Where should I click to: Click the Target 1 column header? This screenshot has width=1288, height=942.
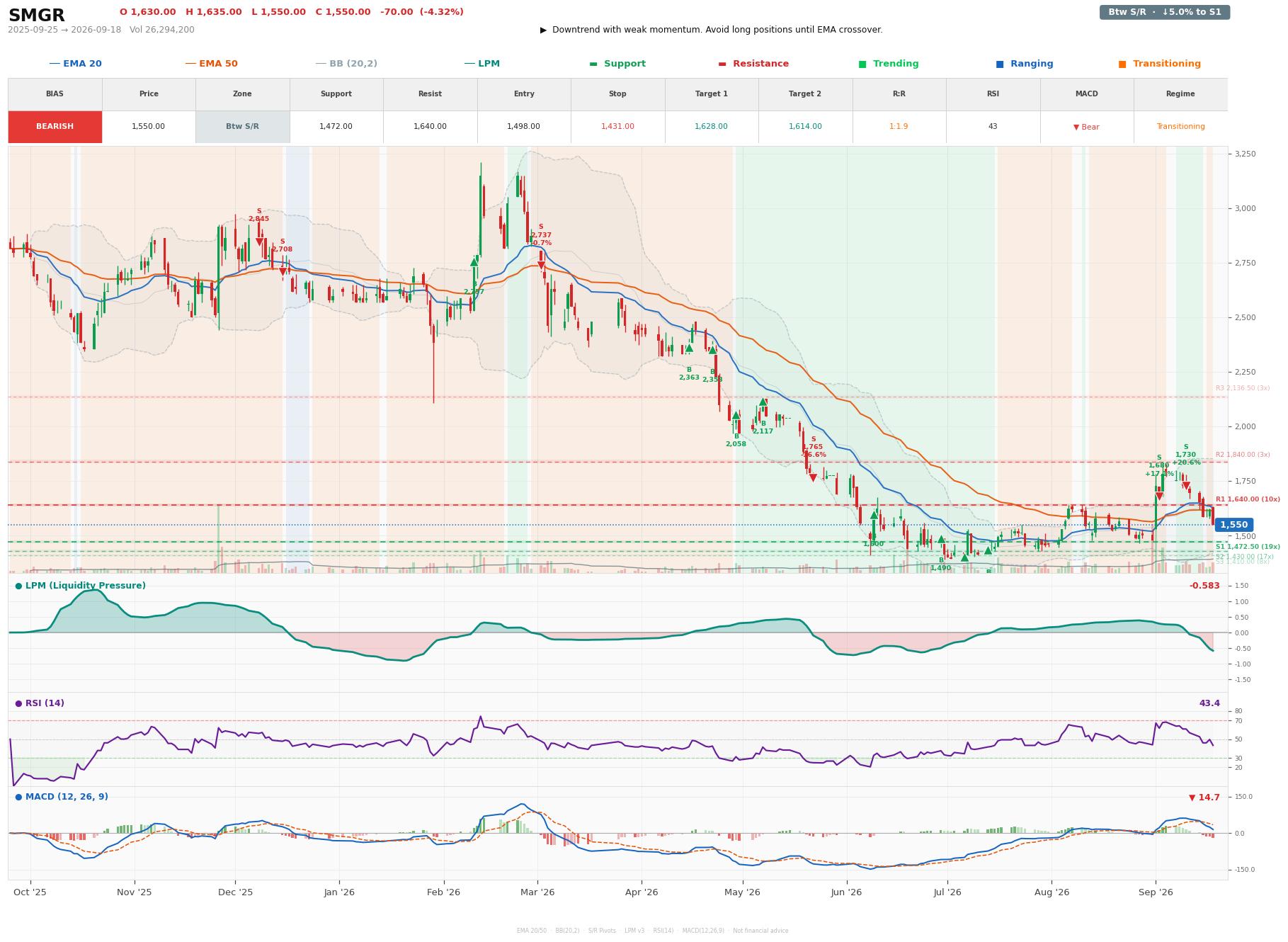[x=712, y=94]
